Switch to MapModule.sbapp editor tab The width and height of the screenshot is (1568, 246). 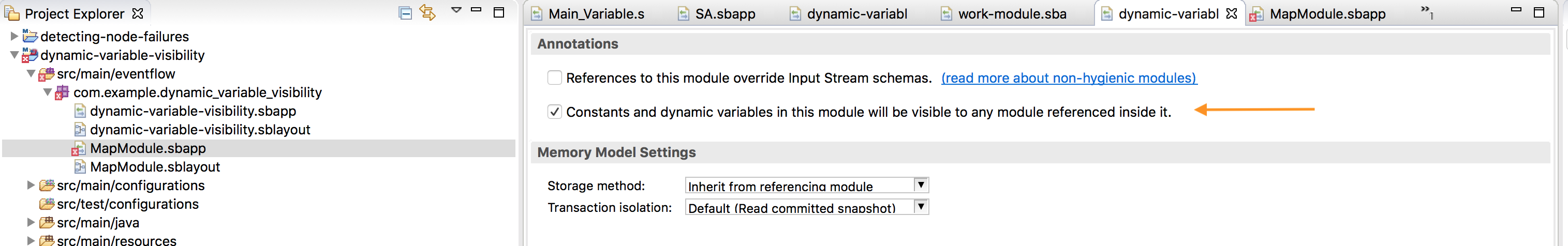click(x=1327, y=14)
